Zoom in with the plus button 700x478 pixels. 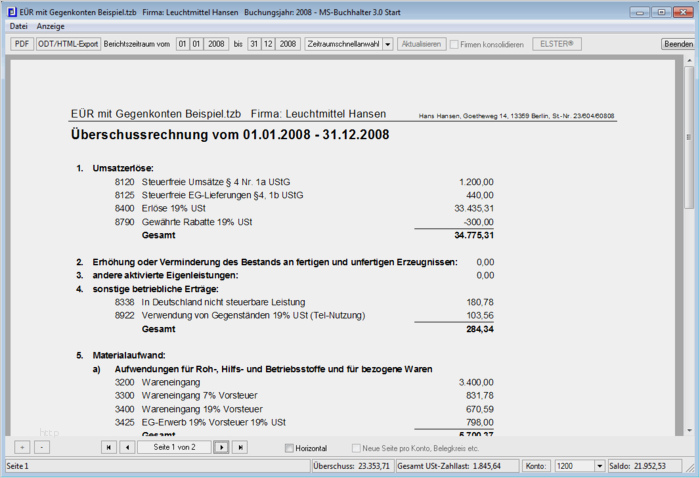pos(22,447)
